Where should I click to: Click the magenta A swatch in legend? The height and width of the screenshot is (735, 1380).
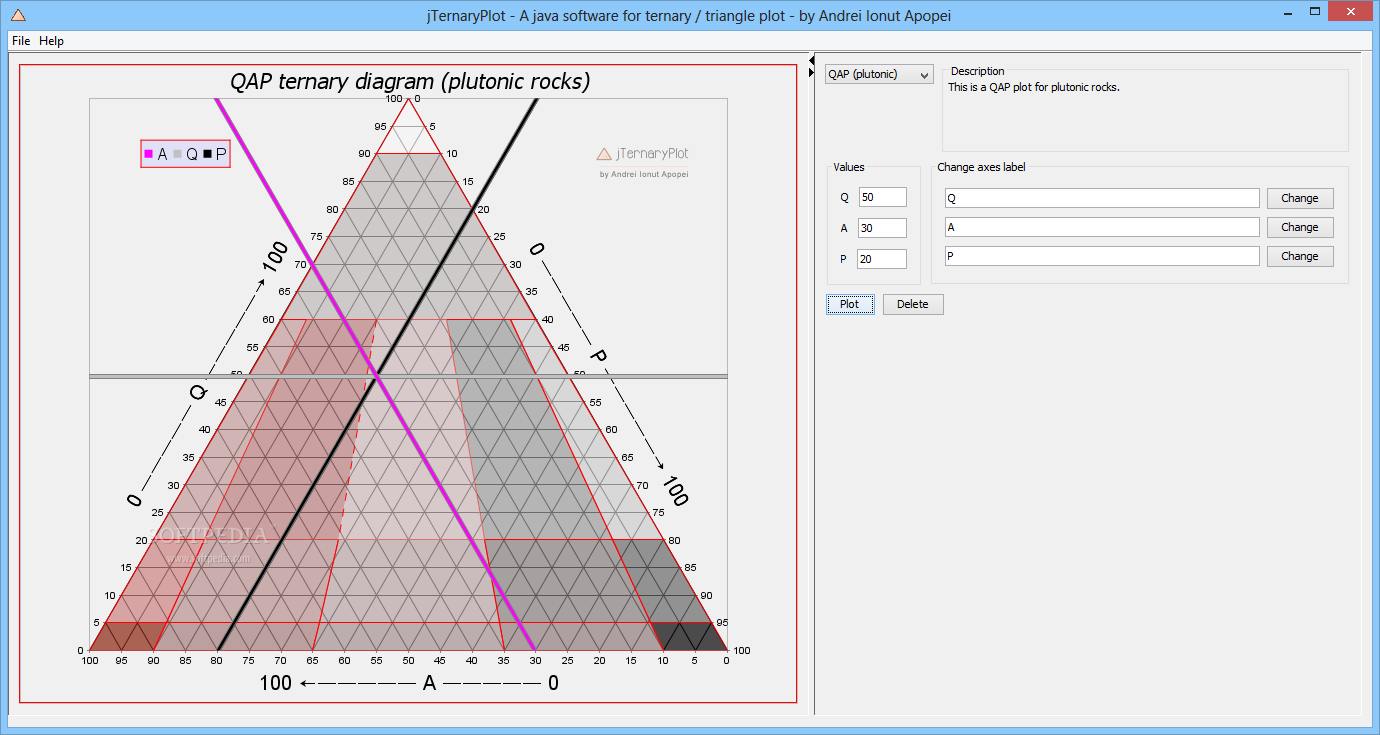tap(149, 154)
